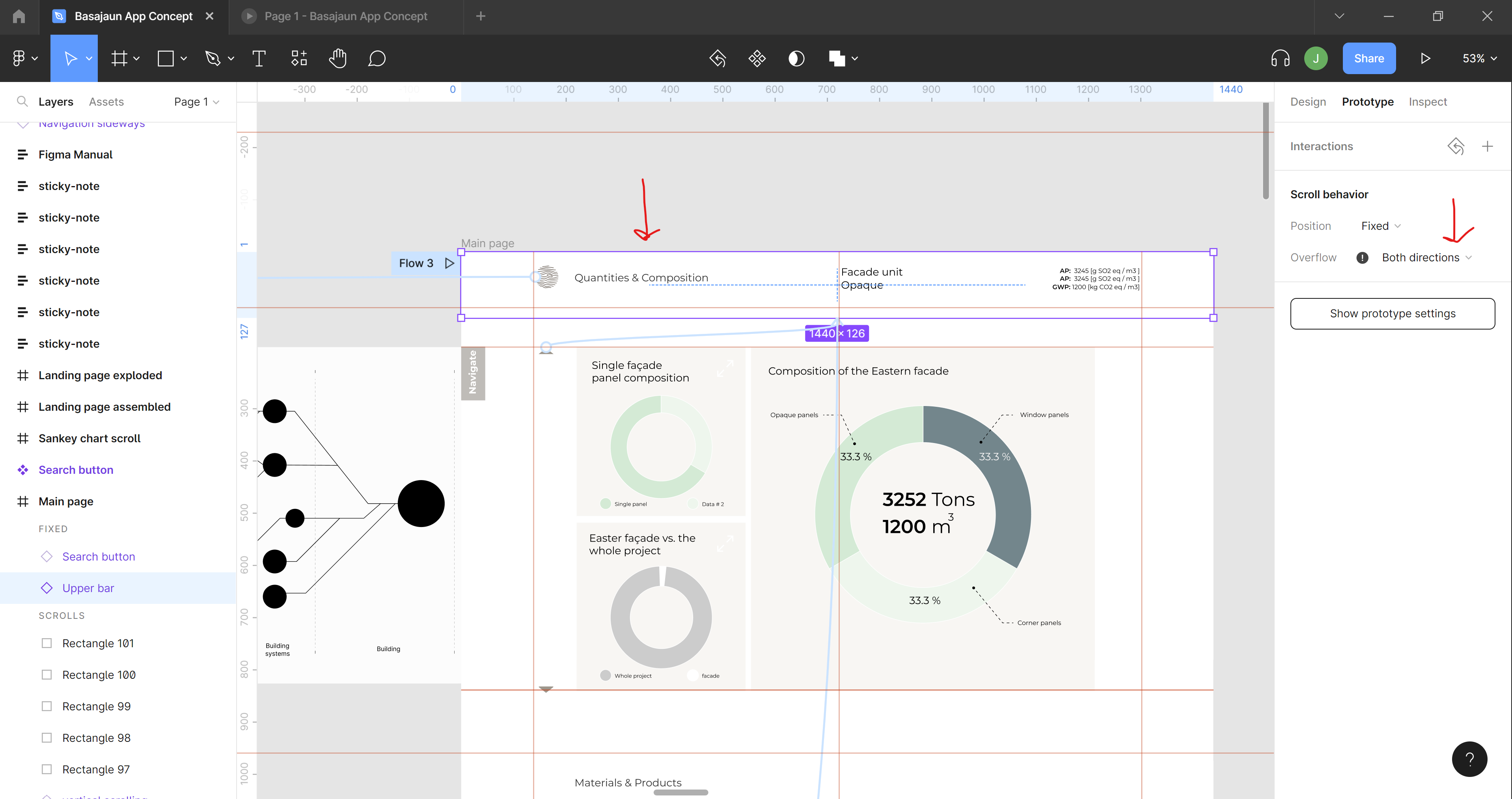1512x799 pixels.
Task: Select Landing page exploded frame layer
Action: pos(118,375)
